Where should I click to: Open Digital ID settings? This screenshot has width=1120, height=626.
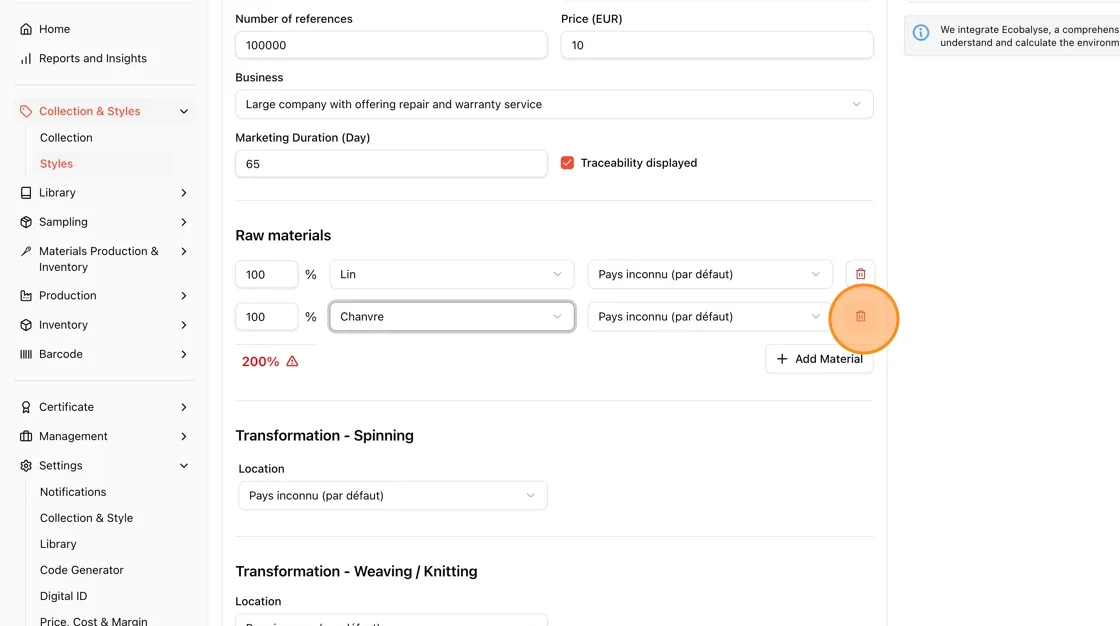click(x=64, y=596)
